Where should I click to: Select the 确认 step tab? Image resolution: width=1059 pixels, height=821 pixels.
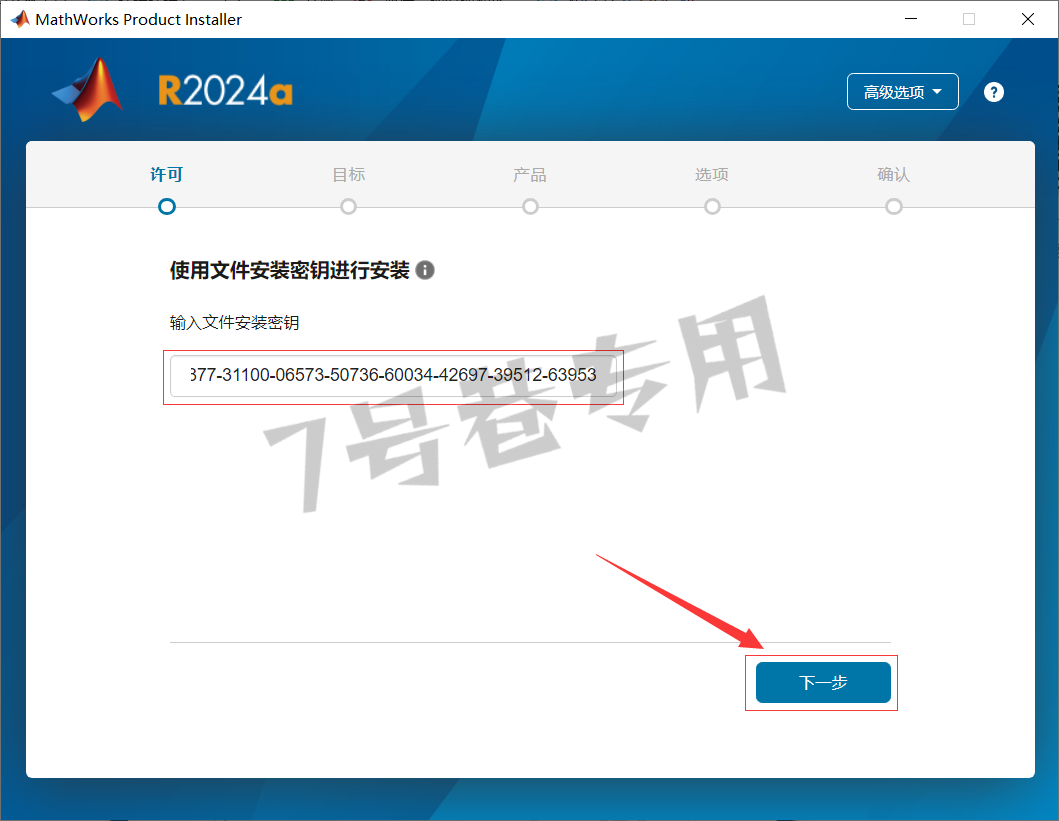(x=894, y=175)
